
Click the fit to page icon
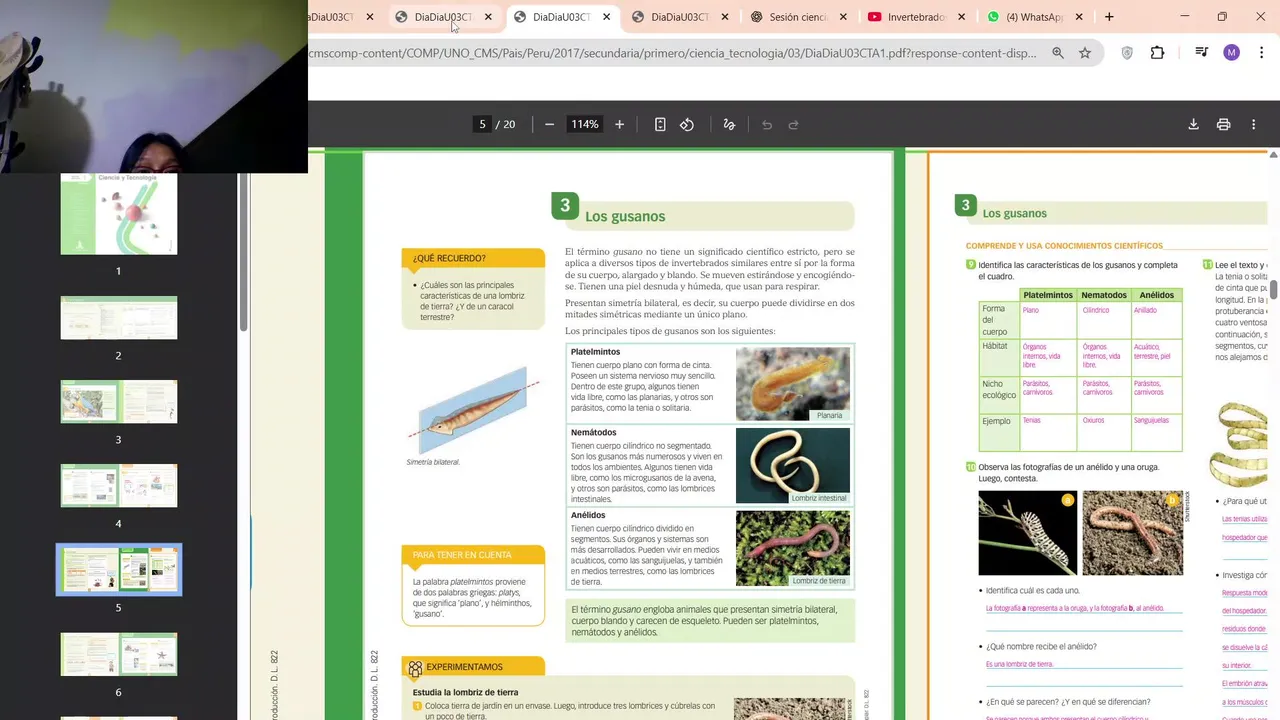pos(660,124)
